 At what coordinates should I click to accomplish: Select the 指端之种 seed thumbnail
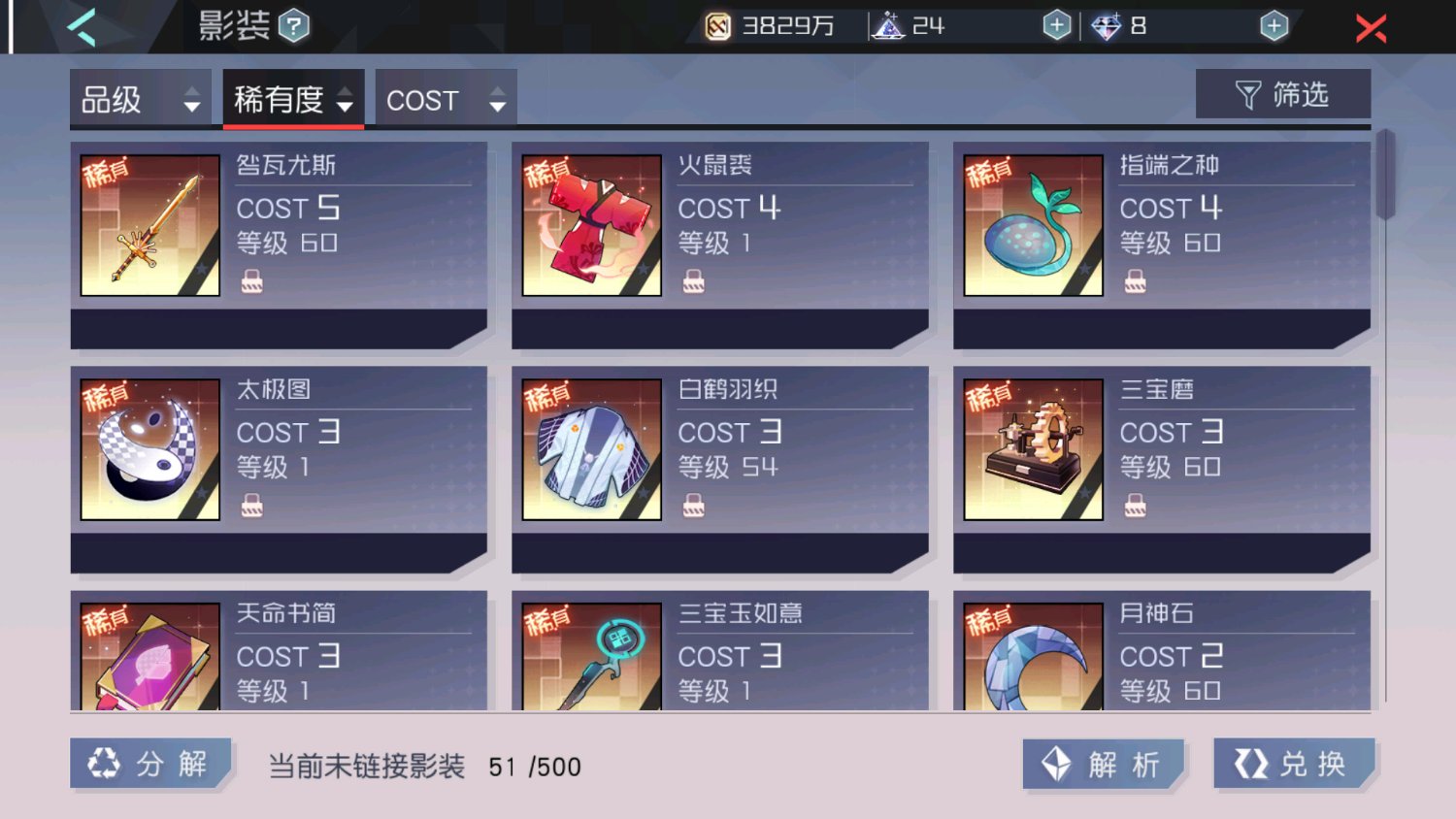1033,225
